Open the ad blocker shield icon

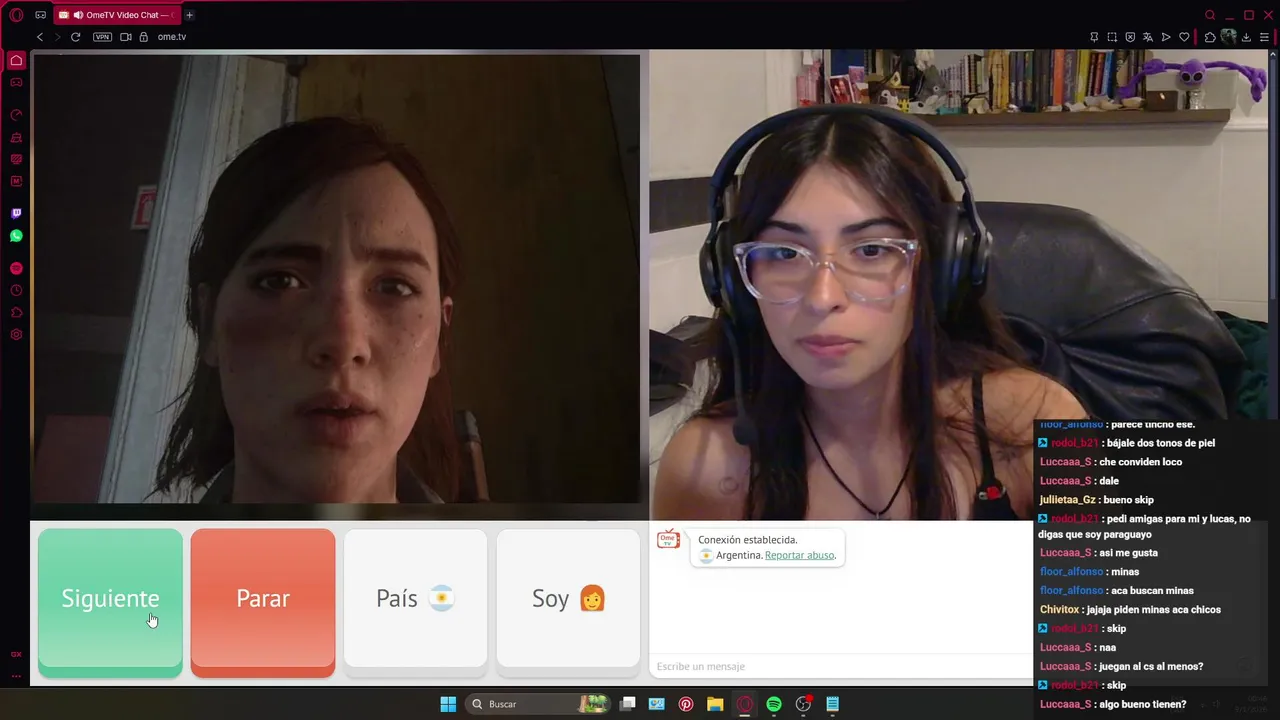click(1130, 37)
